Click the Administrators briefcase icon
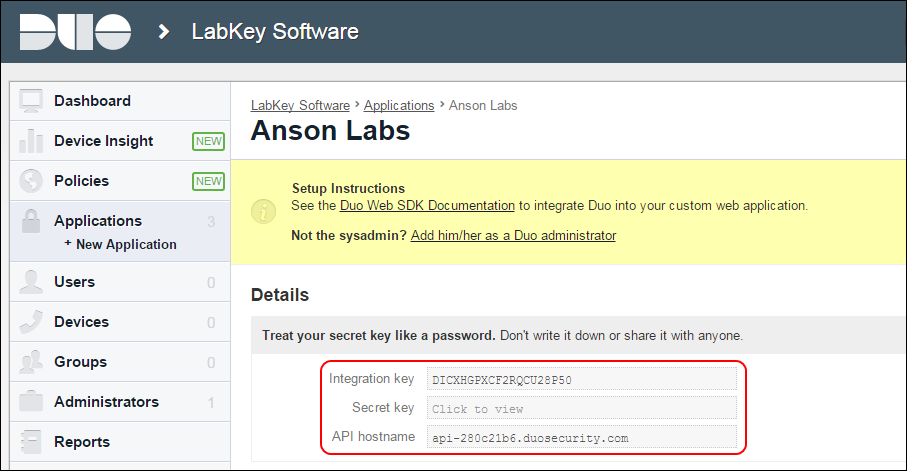Screen dimensions: 907x471 pyautogui.click(x=31, y=402)
